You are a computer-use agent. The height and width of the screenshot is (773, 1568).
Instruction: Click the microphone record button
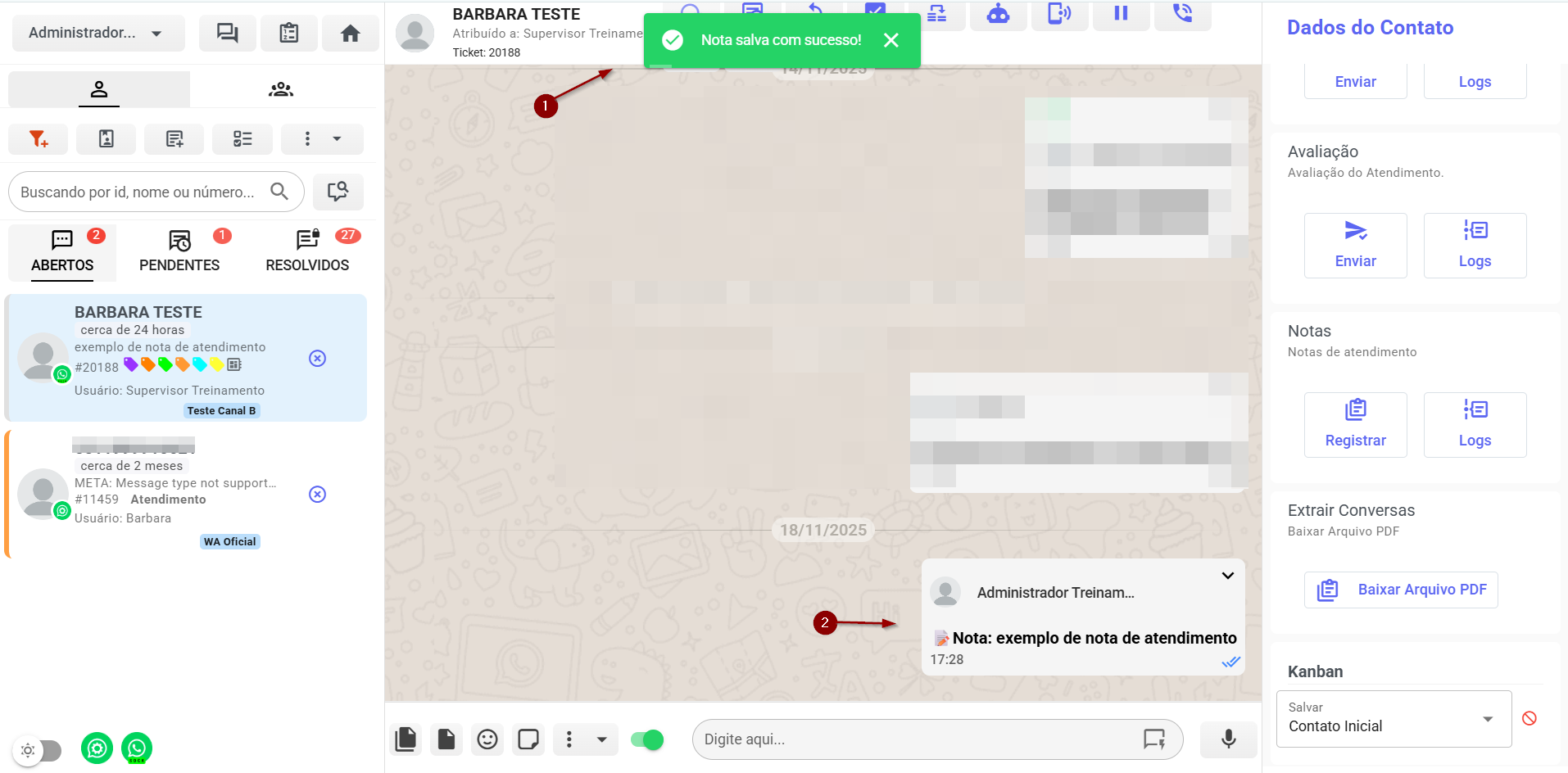(1228, 739)
